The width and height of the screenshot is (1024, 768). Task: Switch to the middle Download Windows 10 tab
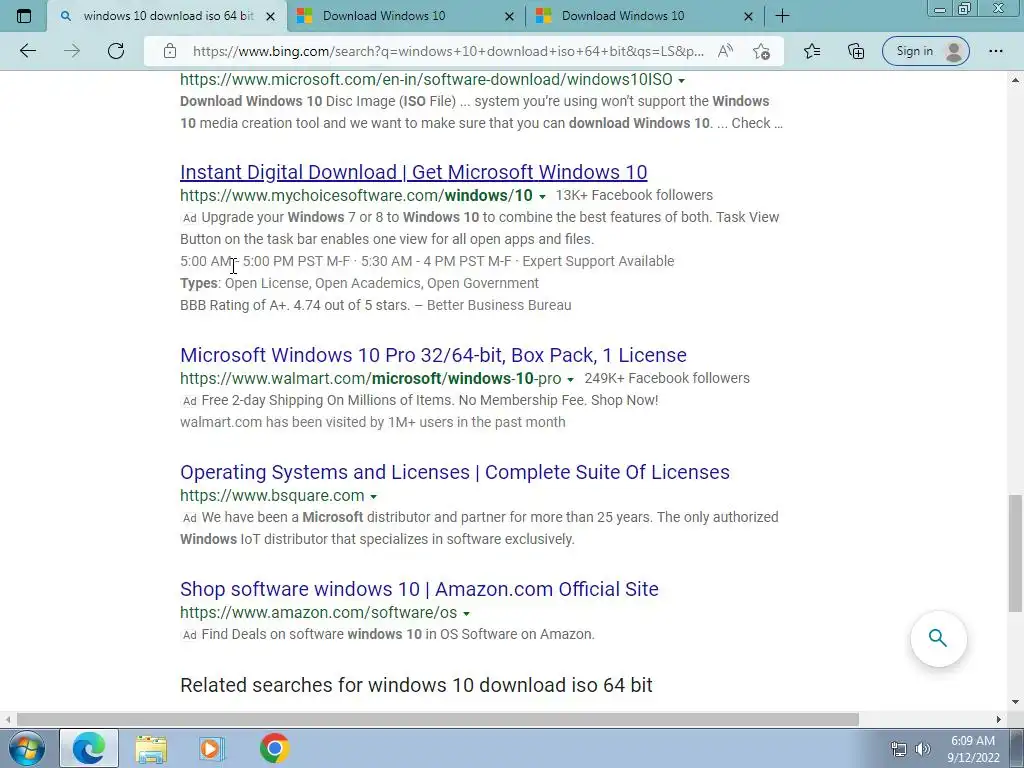[405, 16]
